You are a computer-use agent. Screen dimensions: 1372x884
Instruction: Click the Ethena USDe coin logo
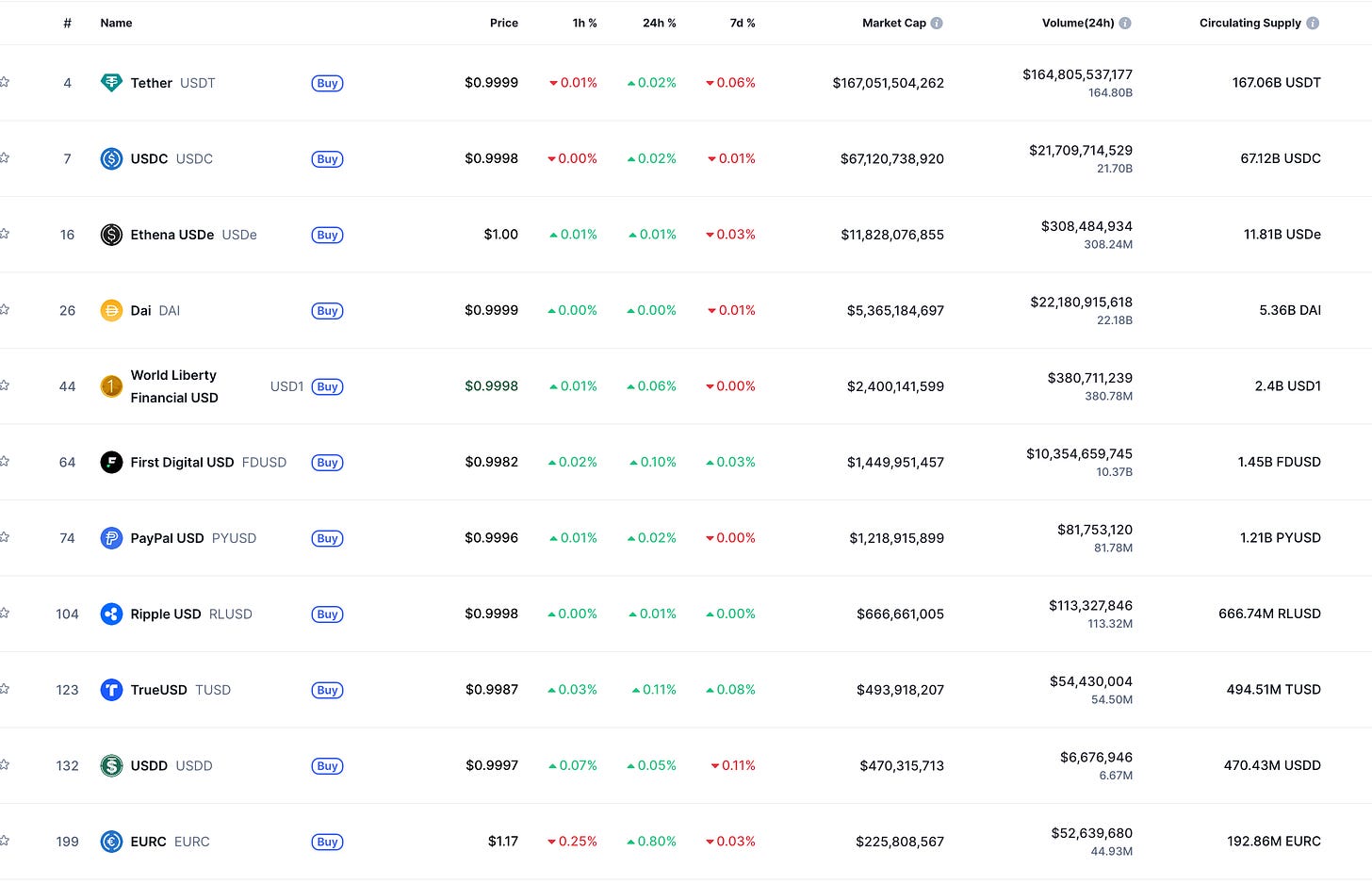pyautogui.click(x=111, y=235)
